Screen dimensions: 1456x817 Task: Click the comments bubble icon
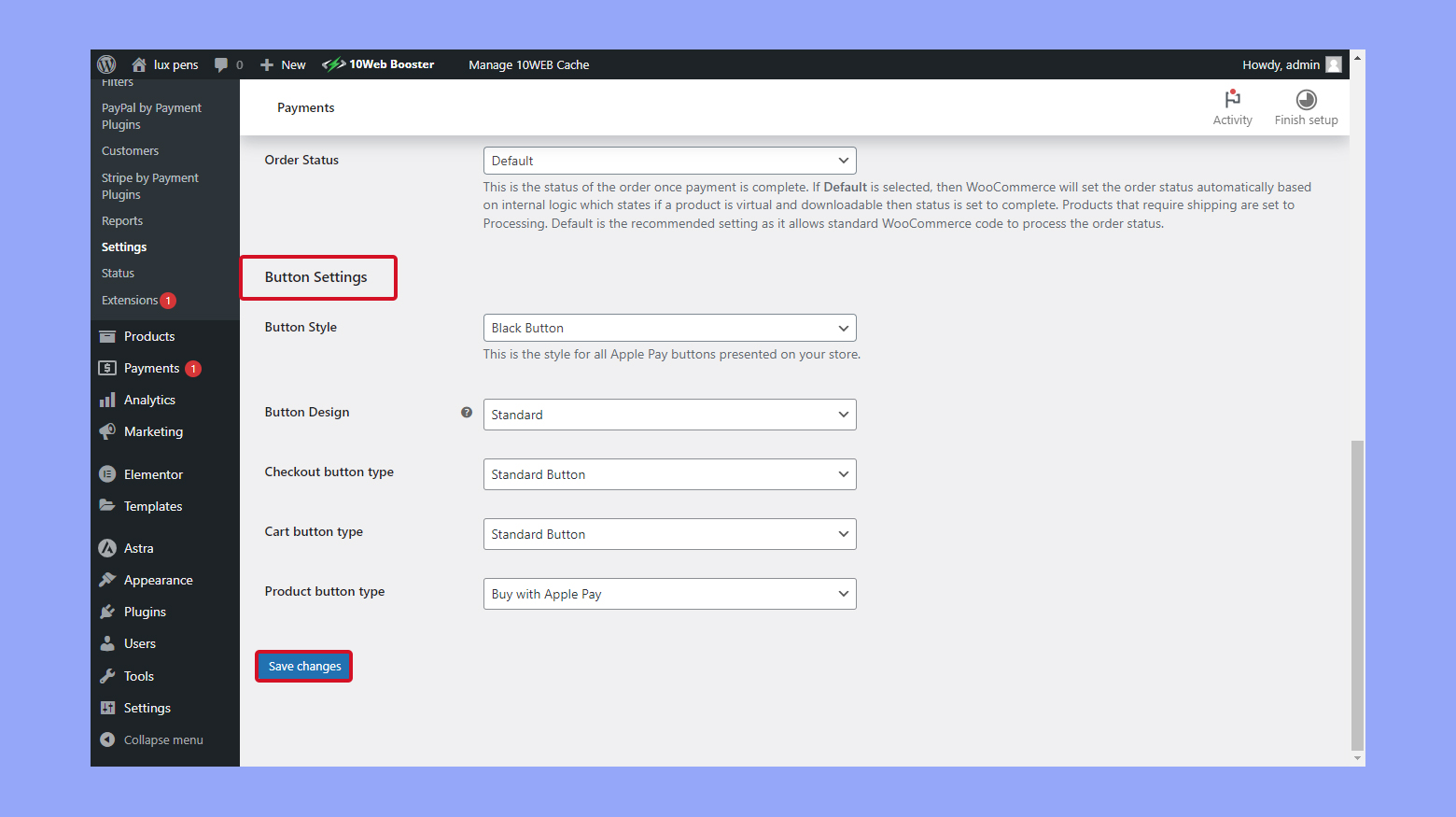click(221, 64)
